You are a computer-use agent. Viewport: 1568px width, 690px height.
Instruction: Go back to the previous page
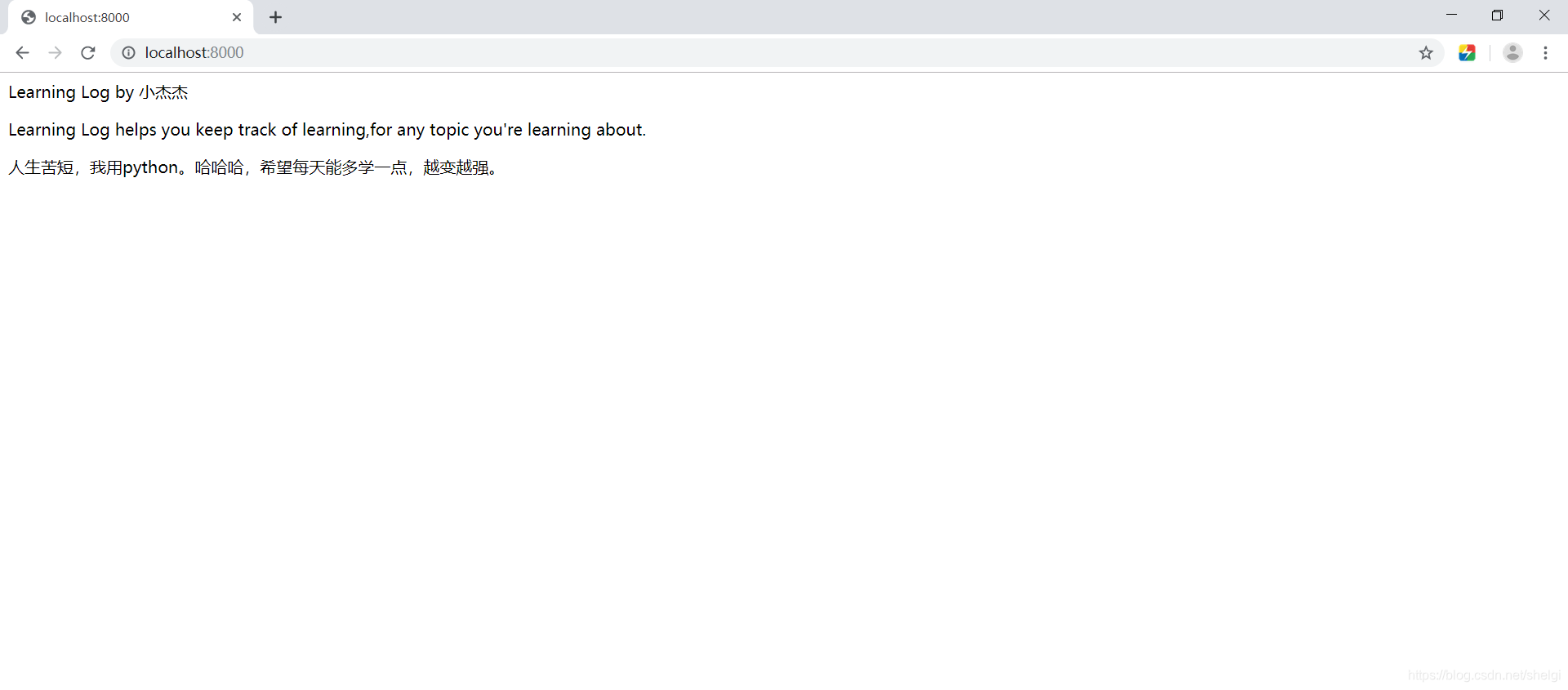click(22, 53)
